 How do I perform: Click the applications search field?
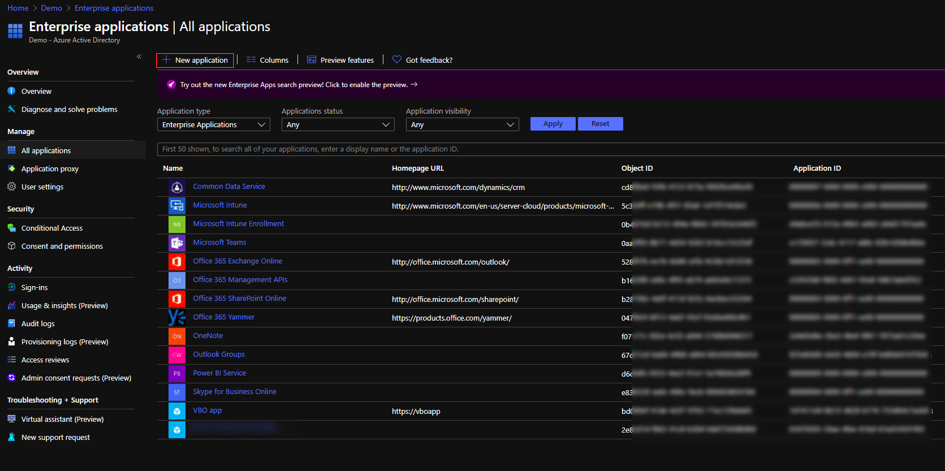tap(551, 149)
